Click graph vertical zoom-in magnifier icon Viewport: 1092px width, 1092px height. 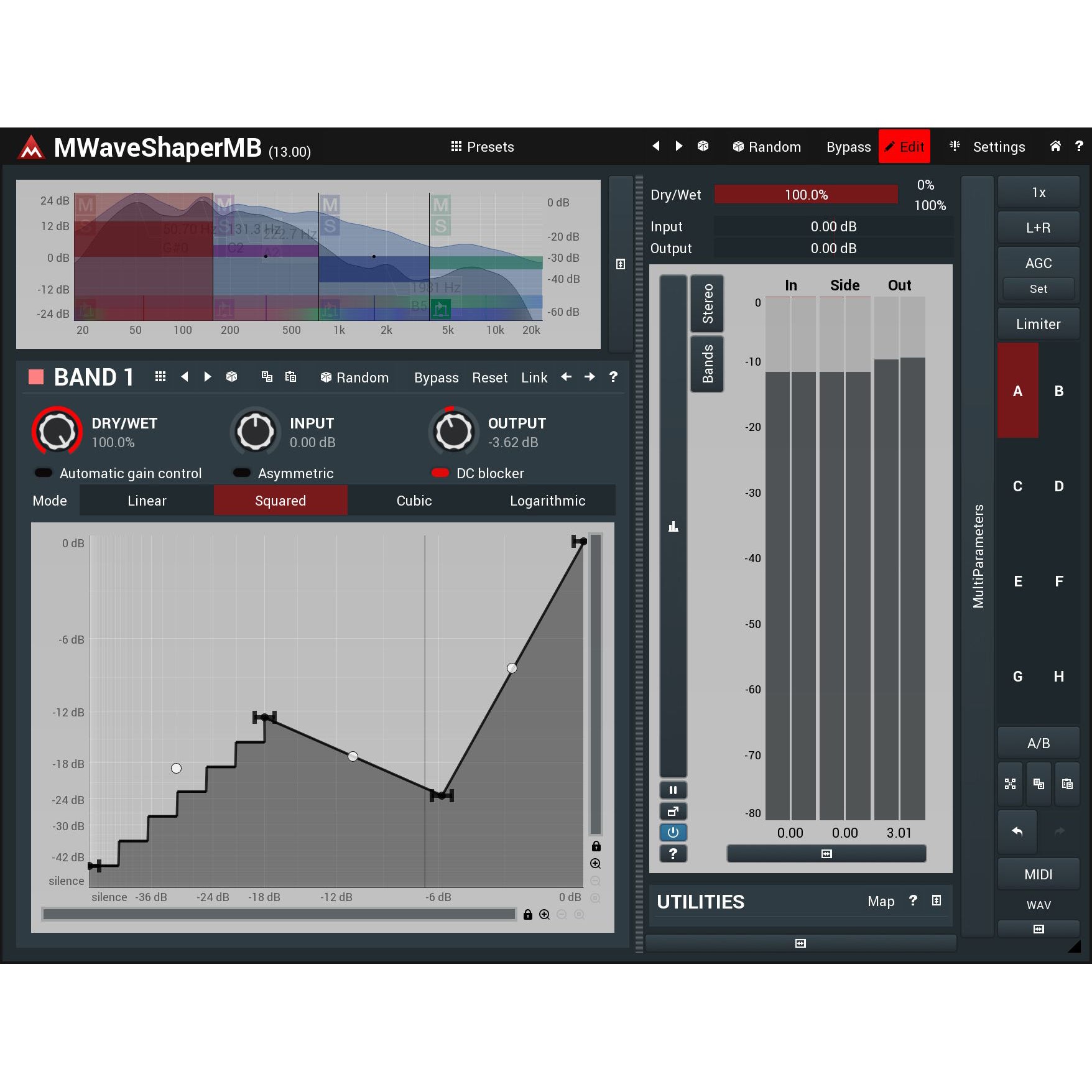point(595,864)
